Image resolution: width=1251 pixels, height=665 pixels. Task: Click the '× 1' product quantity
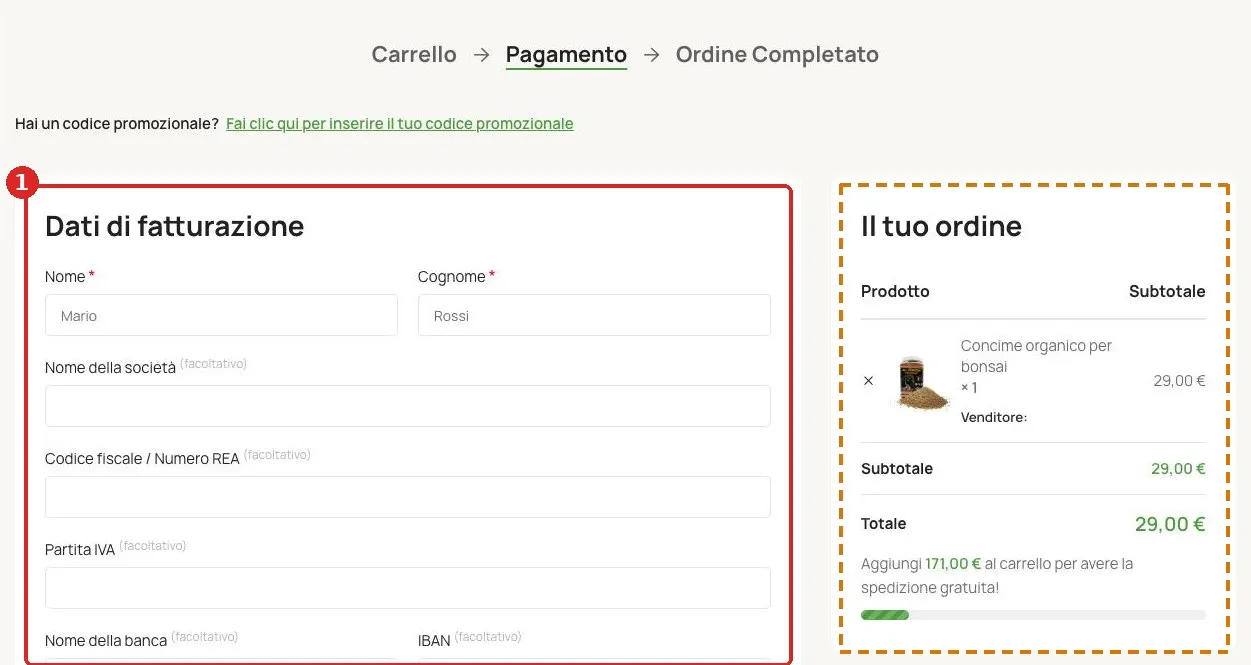point(969,388)
